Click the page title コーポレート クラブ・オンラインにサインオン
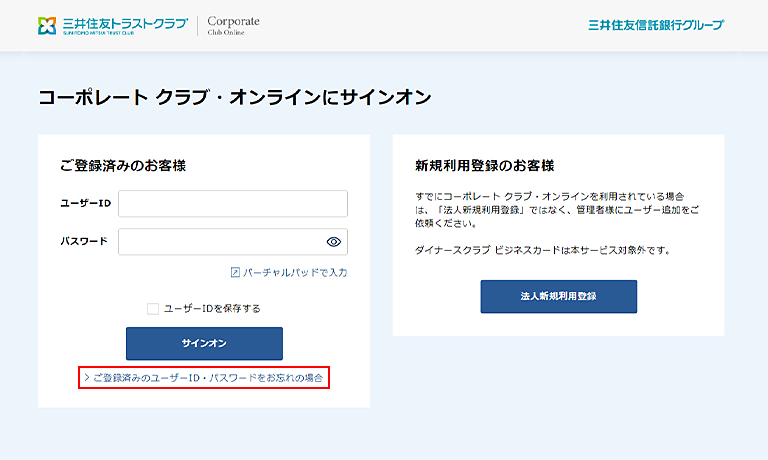Viewport: 768px width, 460px height. (x=235, y=97)
